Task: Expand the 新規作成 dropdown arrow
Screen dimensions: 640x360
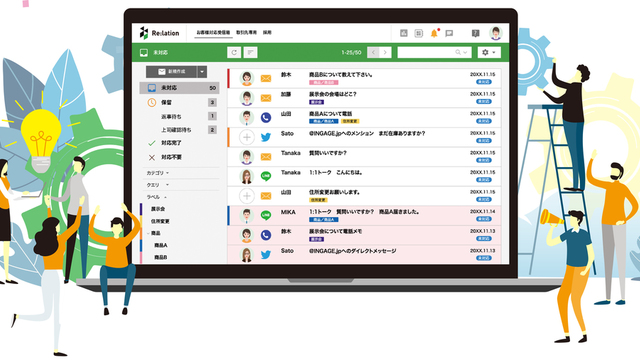Action: (x=202, y=72)
